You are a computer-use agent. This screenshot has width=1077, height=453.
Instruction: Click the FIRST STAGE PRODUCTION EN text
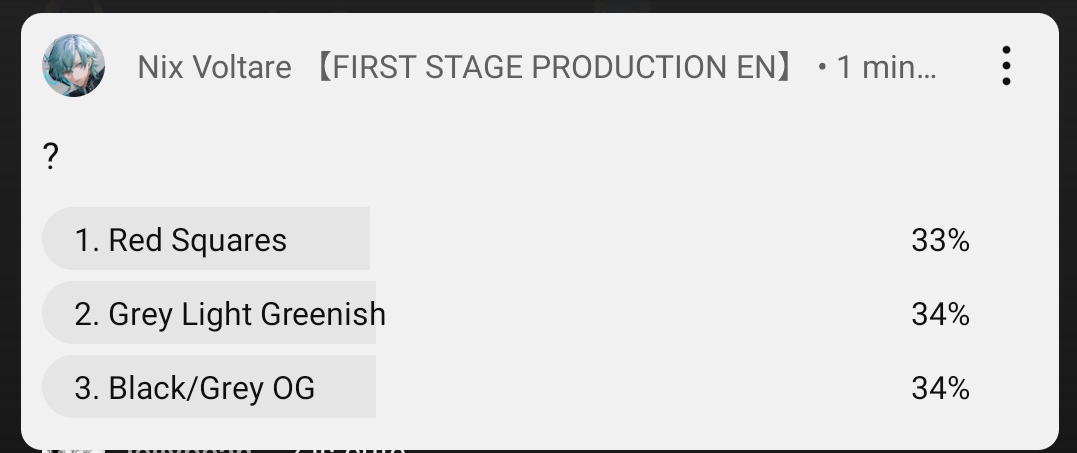[555, 67]
